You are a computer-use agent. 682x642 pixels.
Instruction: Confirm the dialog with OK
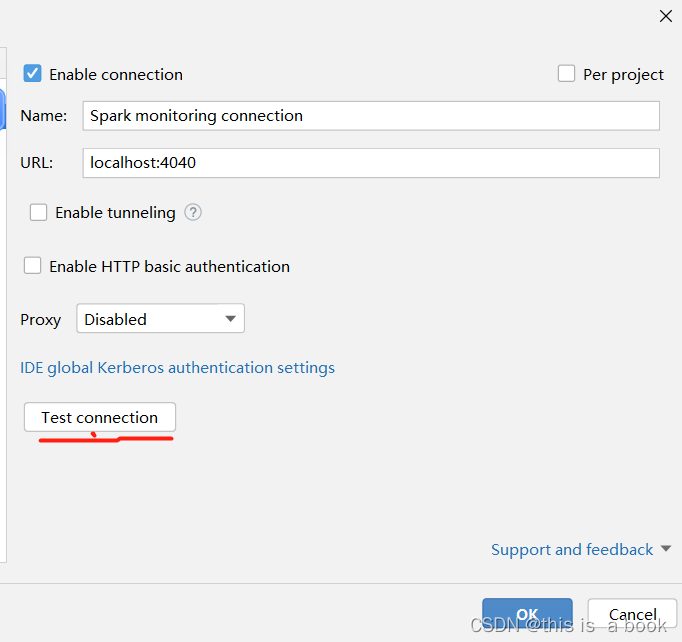pyautogui.click(x=527, y=615)
